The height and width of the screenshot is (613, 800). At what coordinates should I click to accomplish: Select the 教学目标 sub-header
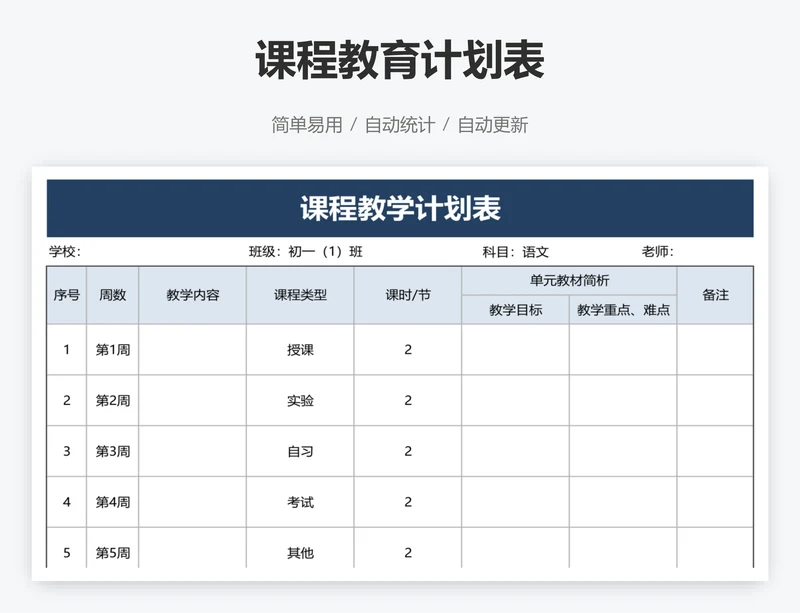click(516, 310)
